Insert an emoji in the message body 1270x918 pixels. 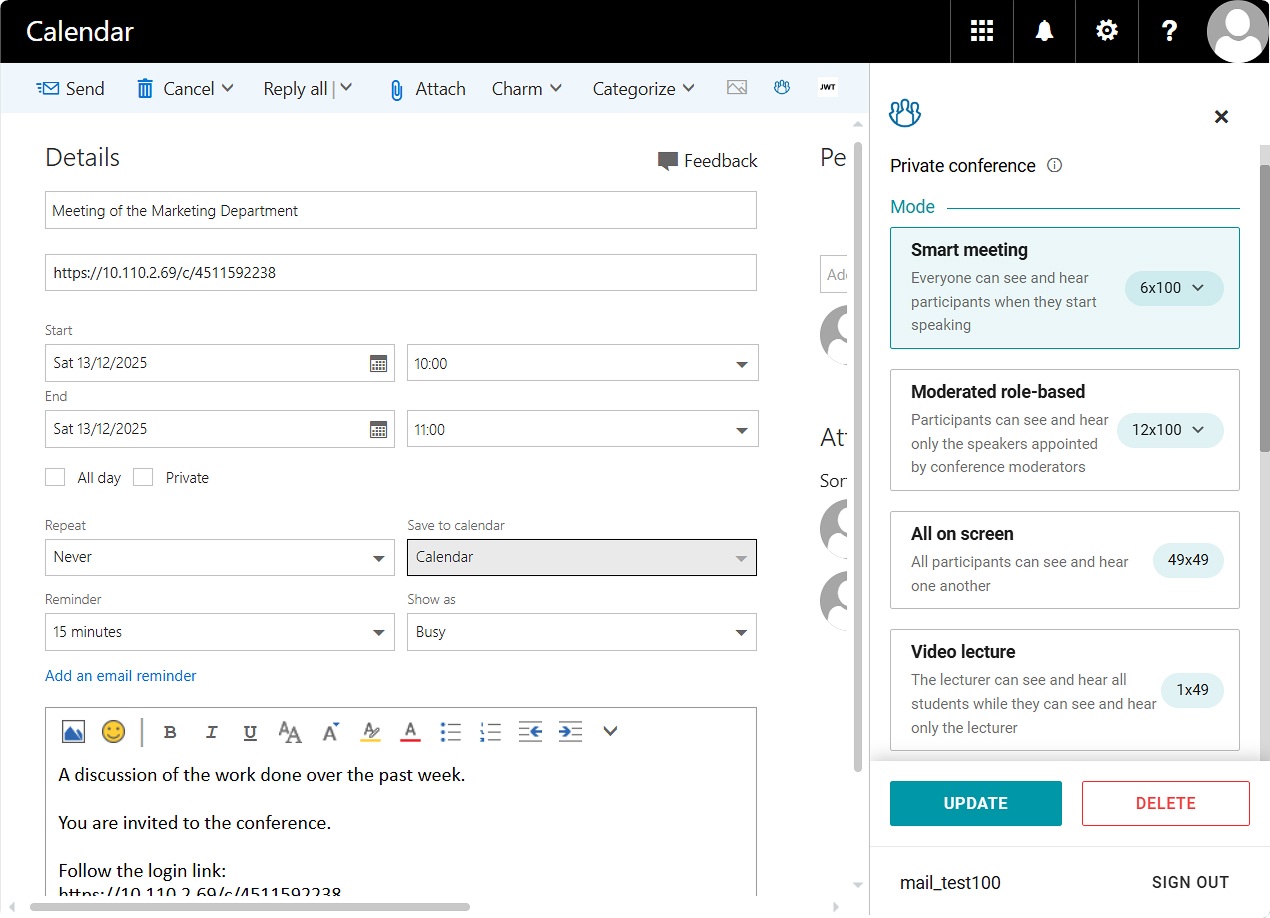click(114, 732)
